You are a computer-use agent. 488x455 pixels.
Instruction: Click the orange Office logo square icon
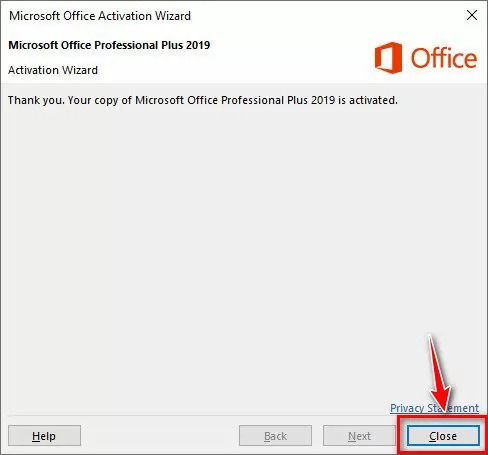388,58
